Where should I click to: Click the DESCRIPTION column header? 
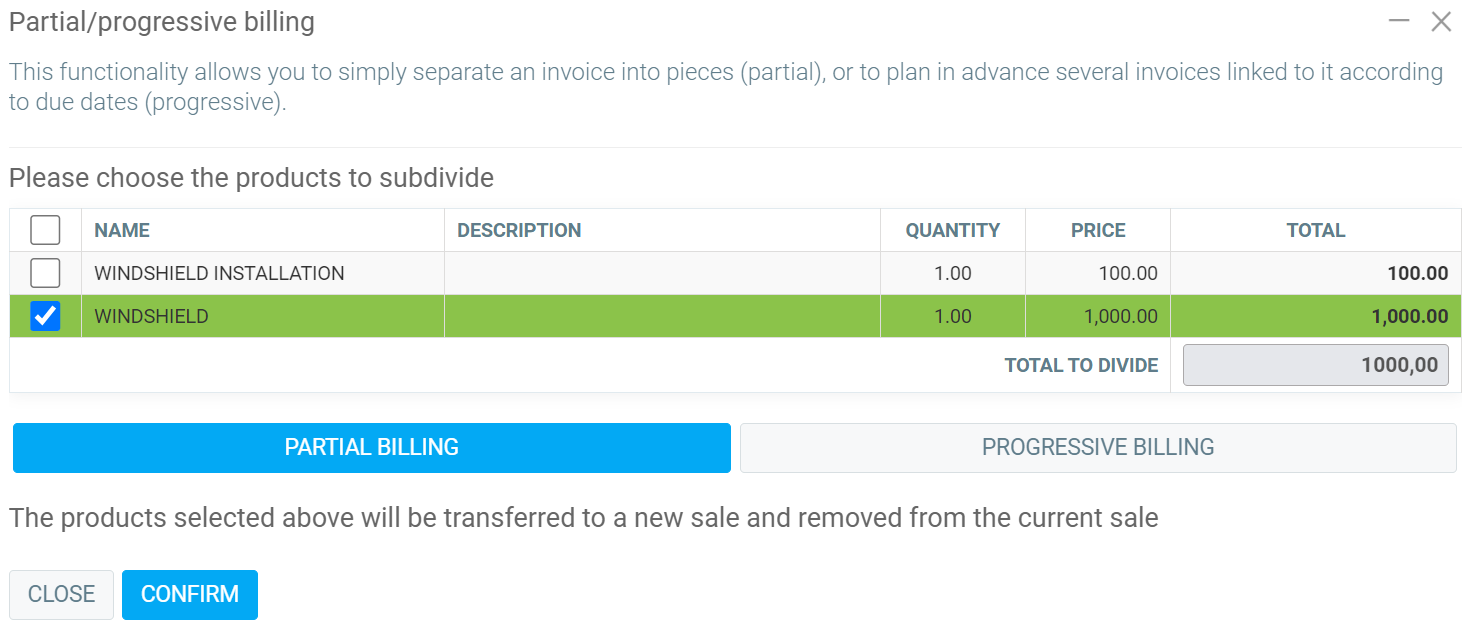click(519, 230)
